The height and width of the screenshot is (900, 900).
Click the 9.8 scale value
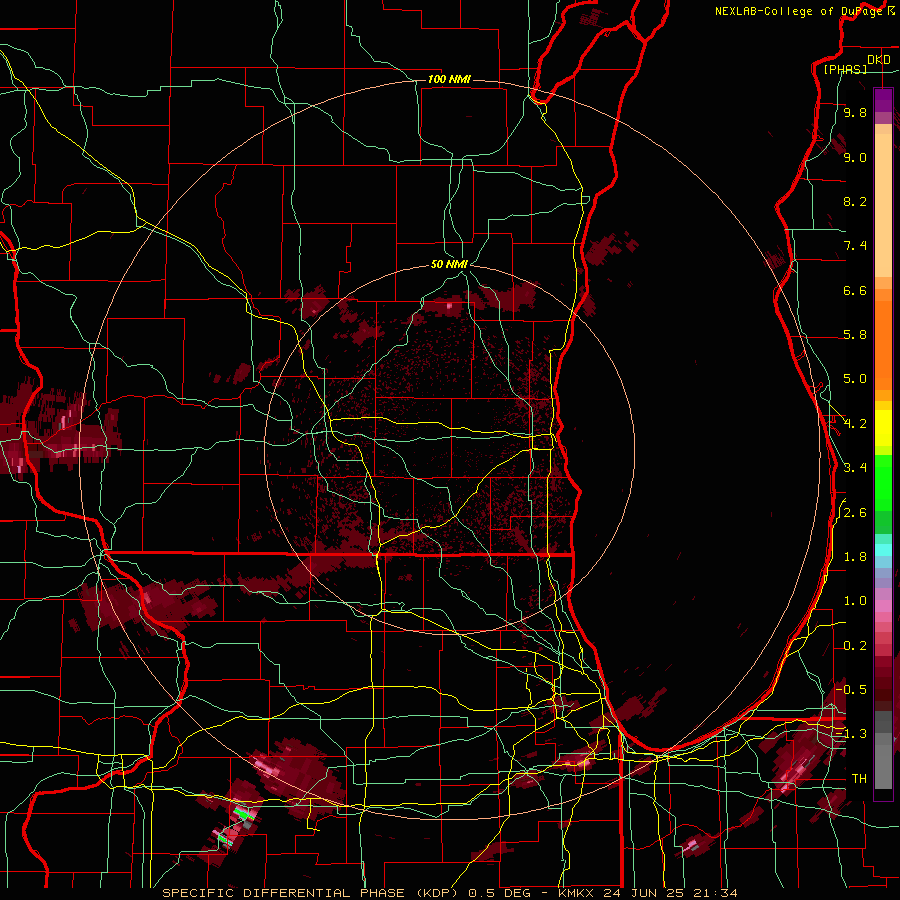pyautogui.click(x=855, y=112)
